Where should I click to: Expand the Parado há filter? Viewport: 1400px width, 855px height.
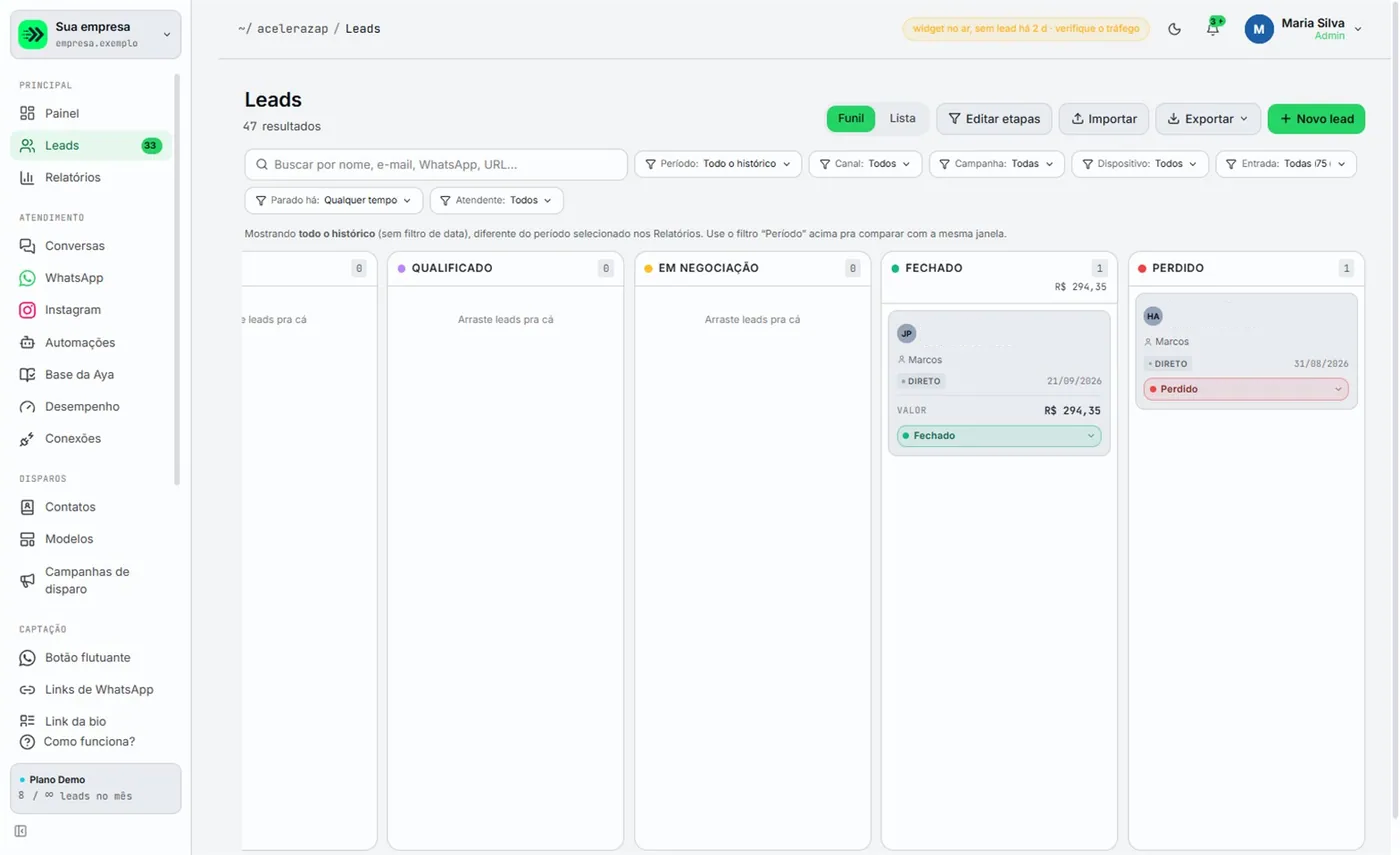click(x=334, y=200)
